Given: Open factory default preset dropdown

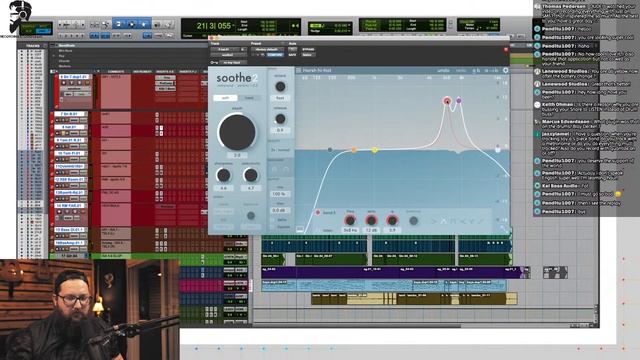Looking at the screenshot, I should (x=268, y=49).
